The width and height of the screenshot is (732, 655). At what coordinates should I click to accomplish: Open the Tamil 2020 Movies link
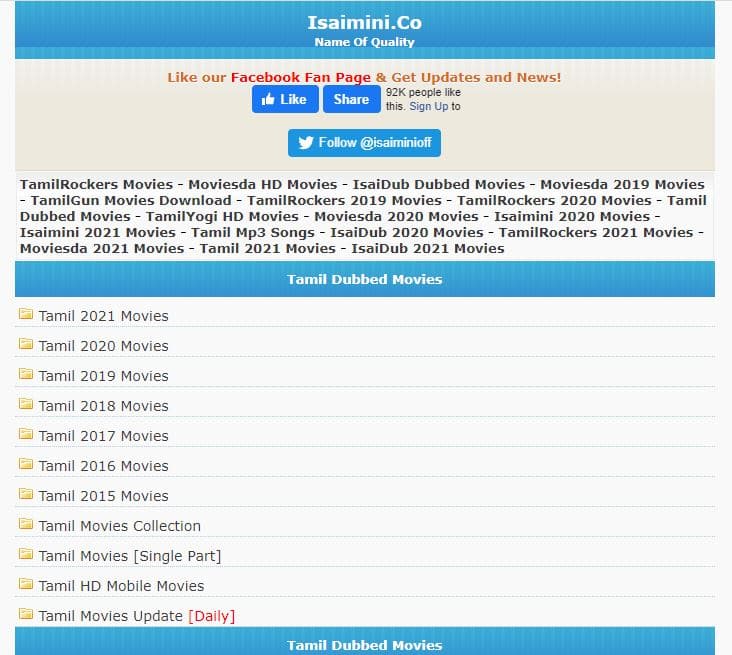pyautogui.click(x=103, y=346)
